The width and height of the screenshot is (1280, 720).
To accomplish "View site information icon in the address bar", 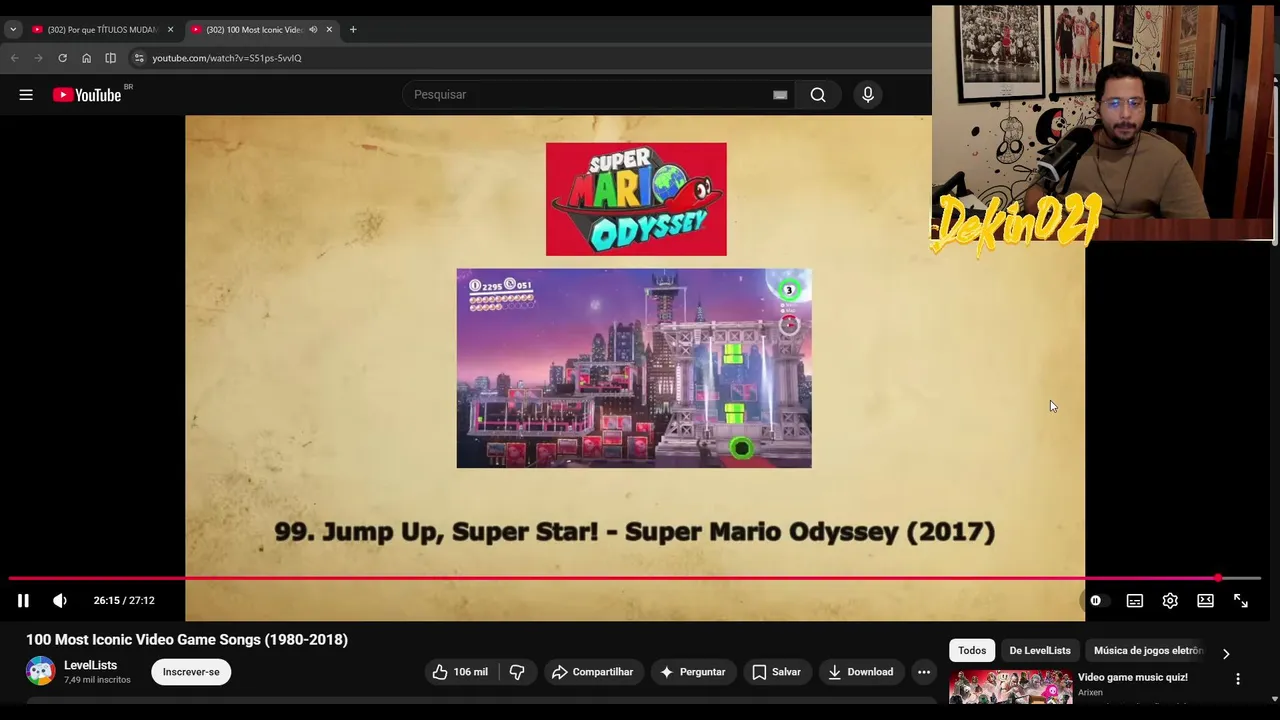I will pos(139,58).
